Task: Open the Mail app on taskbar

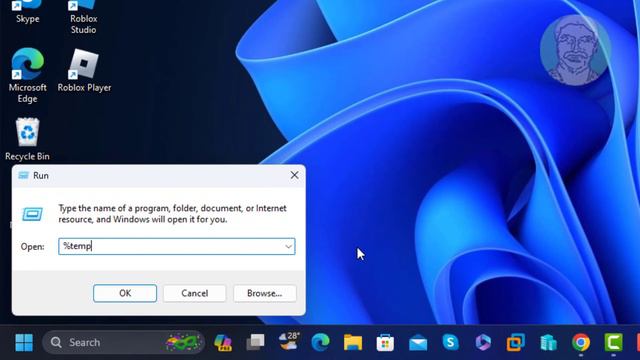Action: [418, 343]
